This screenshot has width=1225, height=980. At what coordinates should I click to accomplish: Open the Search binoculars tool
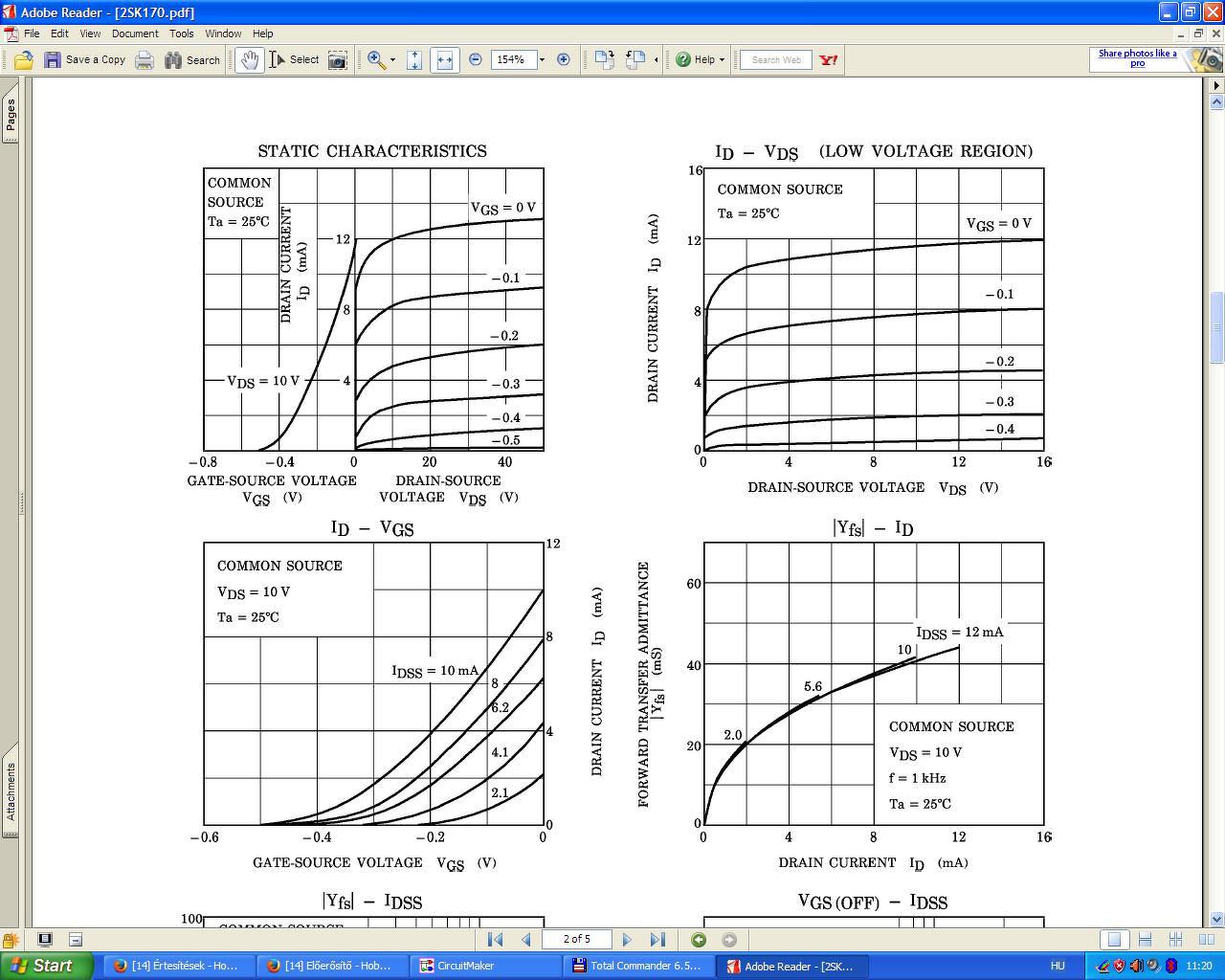pos(192,60)
